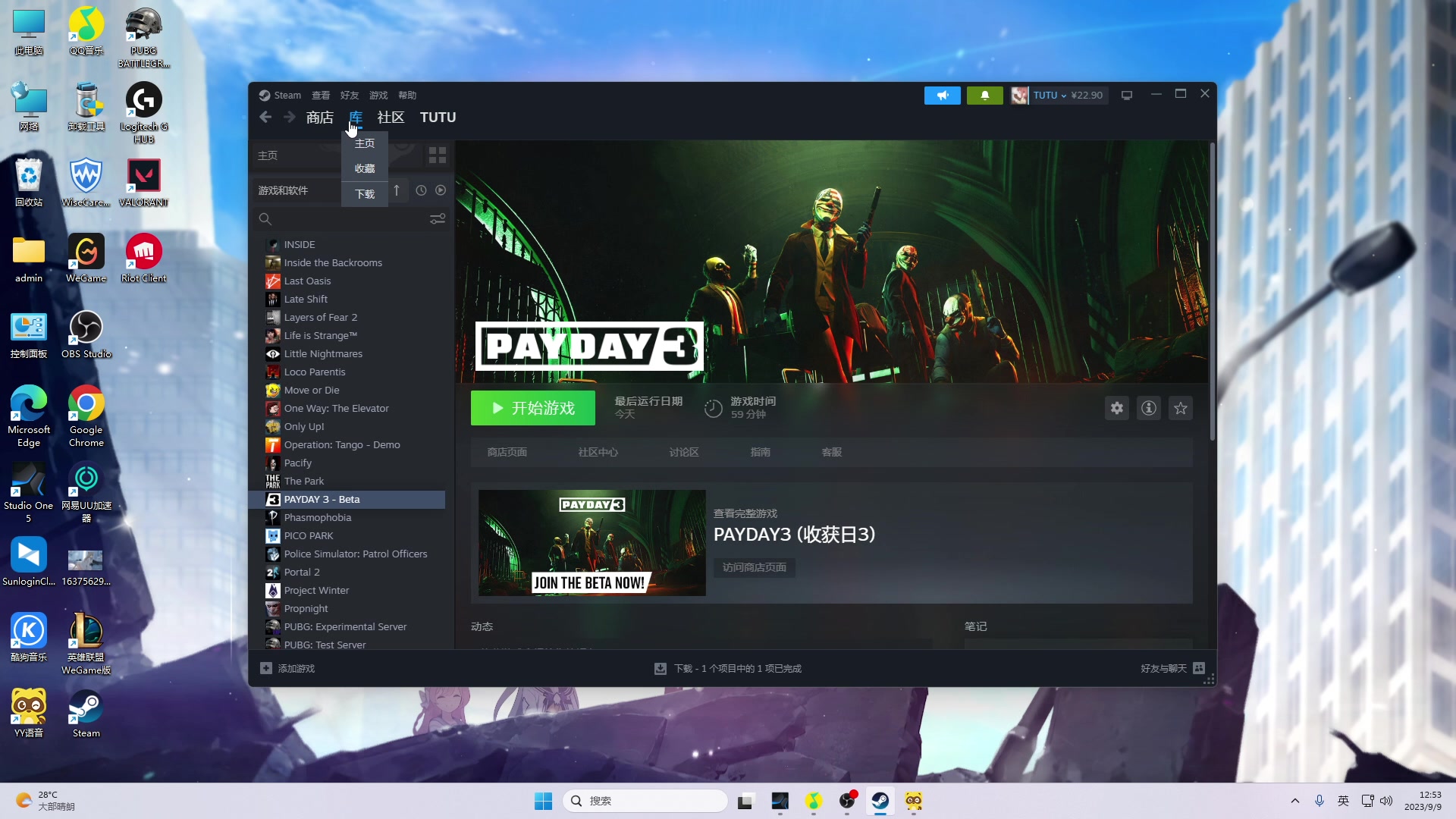
Task: Open the 社区中心 tab
Action: click(598, 452)
